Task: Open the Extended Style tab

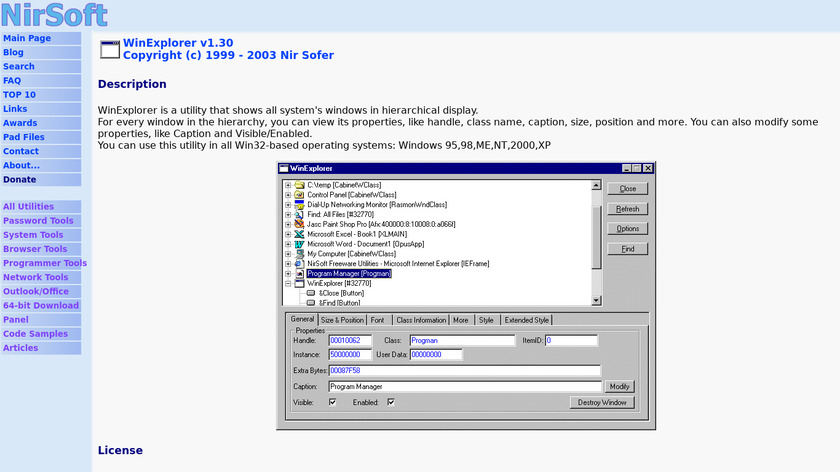Action: (527, 320)
